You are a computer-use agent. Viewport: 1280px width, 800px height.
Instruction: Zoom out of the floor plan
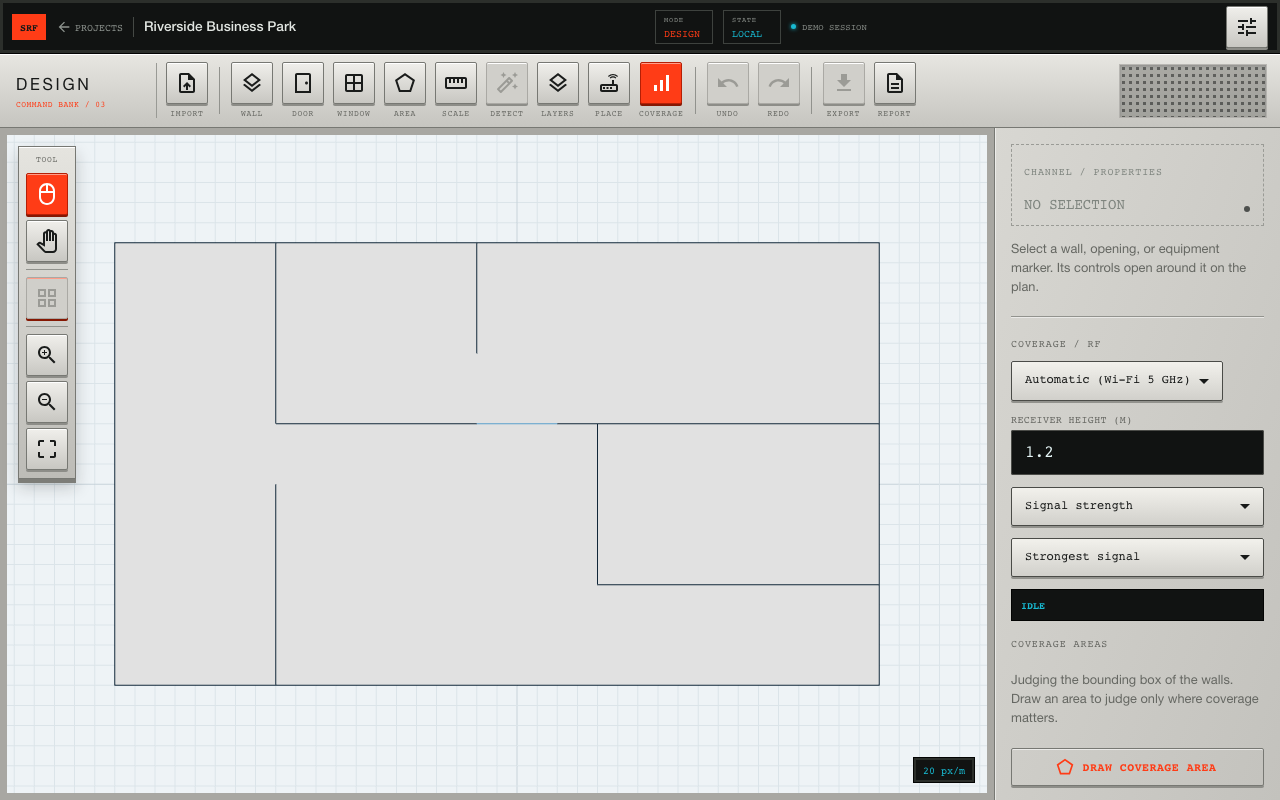point(47,402)
